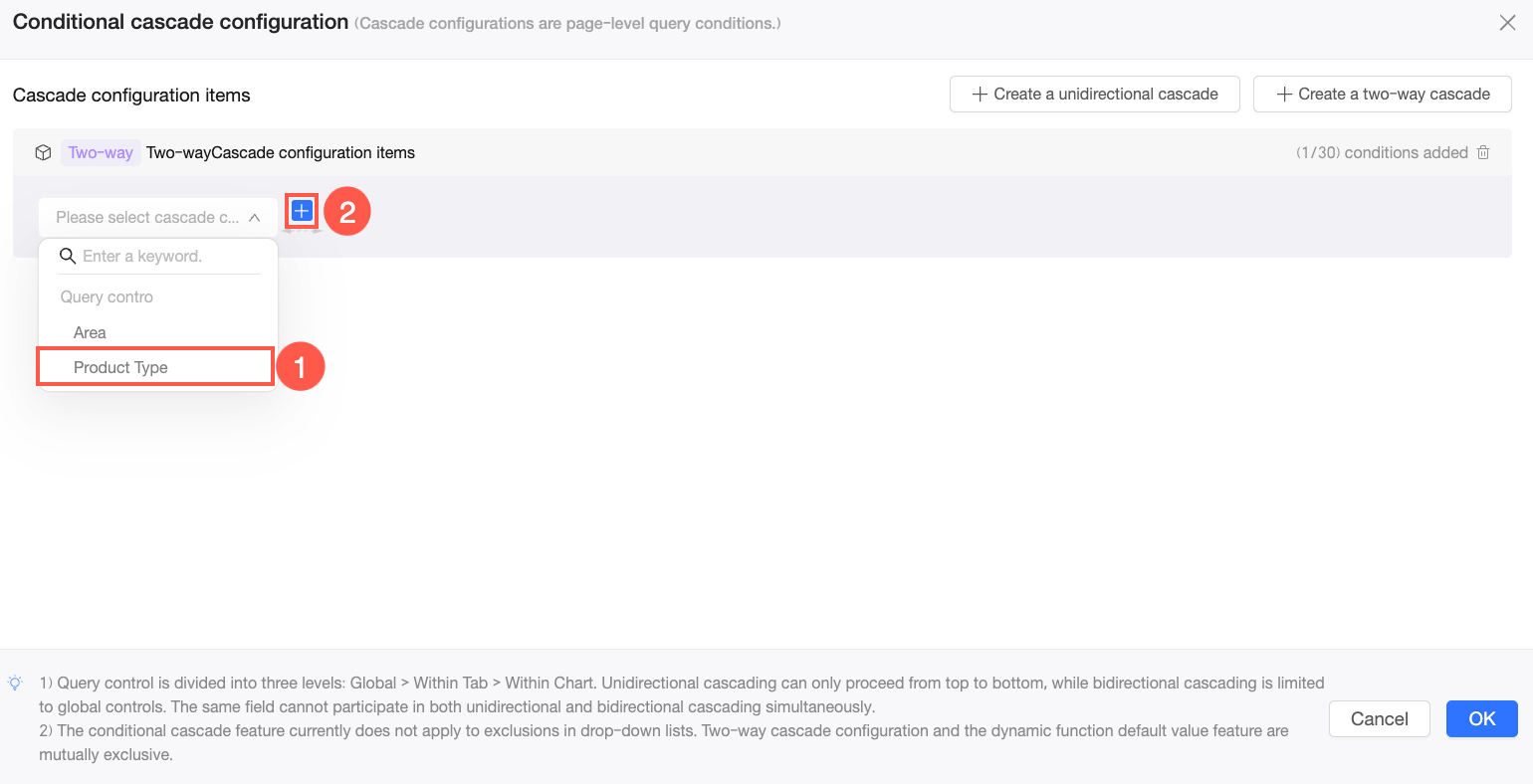Click the magnifier icon in keyword search
This screenshot has height=784, width=1533.
point(68,256)
